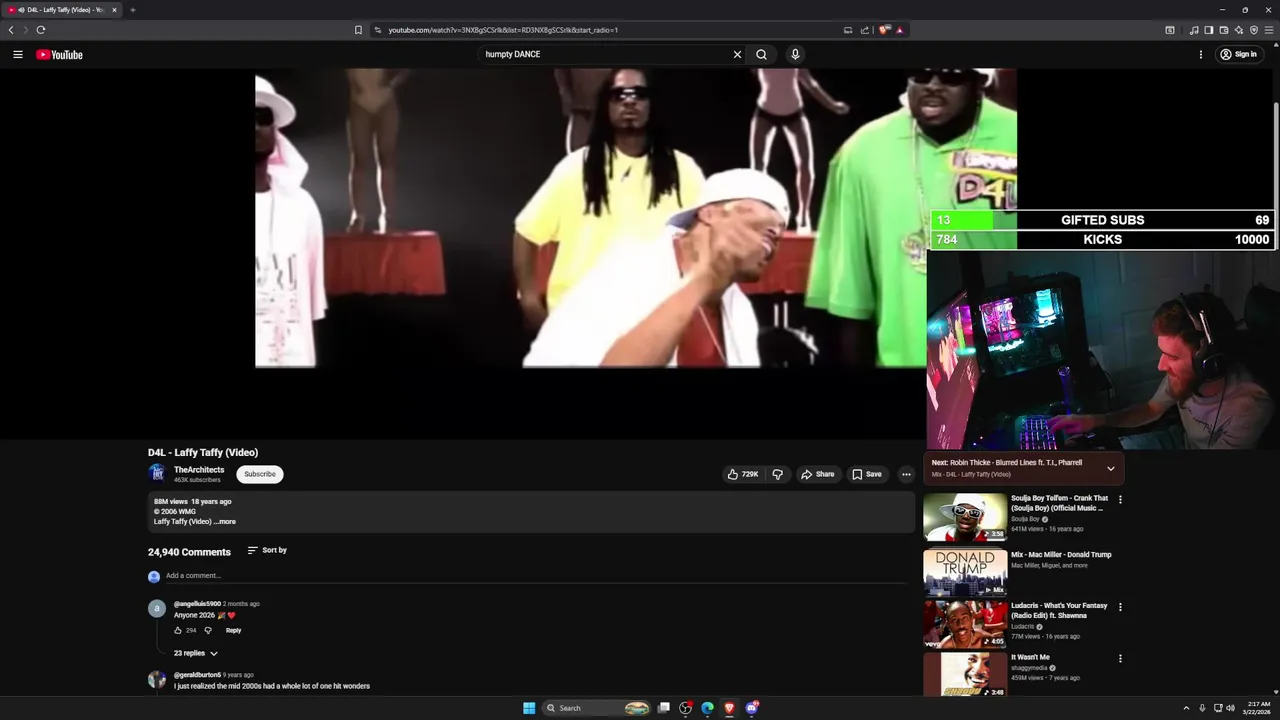Bookmark this page in address bar

point(358,30)
